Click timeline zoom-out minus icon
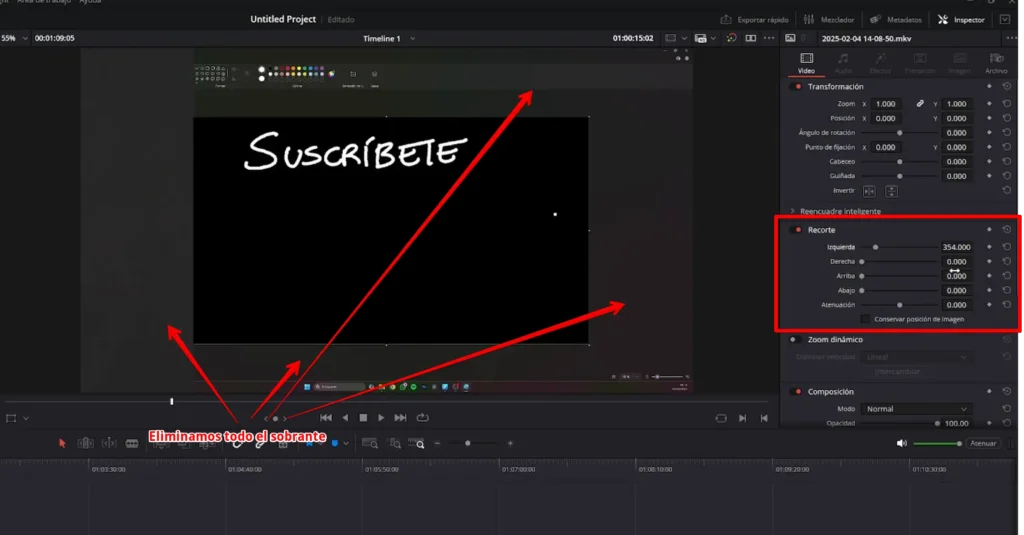This screenshot has height=535, width=1024. pyautogui.click(x=437, y=444)
